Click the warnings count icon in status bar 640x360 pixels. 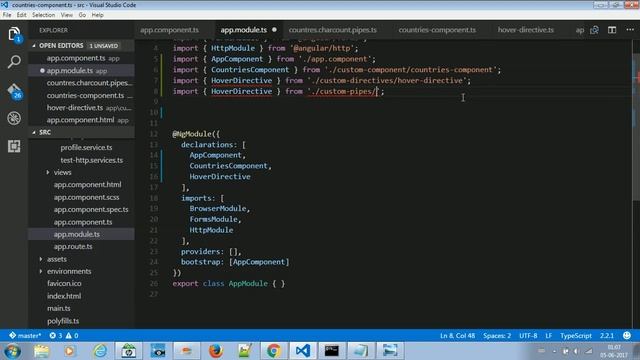coord(72,336)
